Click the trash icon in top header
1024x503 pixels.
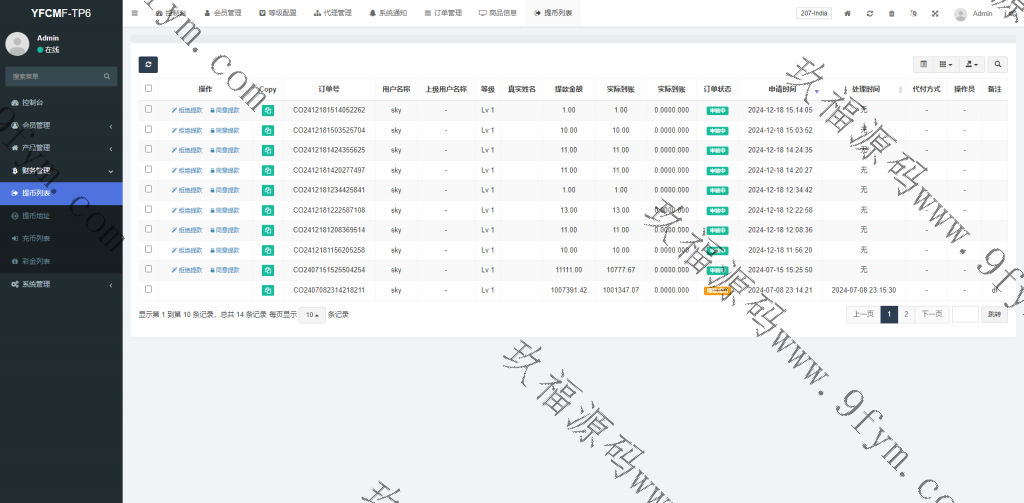click(x=892, y=14)
